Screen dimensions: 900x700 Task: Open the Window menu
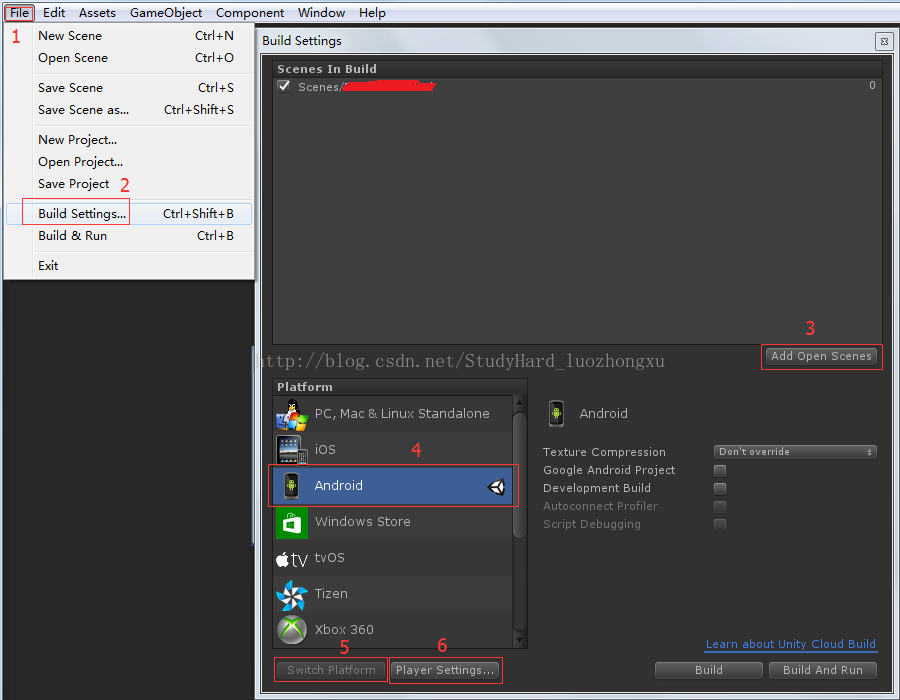[321, 13]
